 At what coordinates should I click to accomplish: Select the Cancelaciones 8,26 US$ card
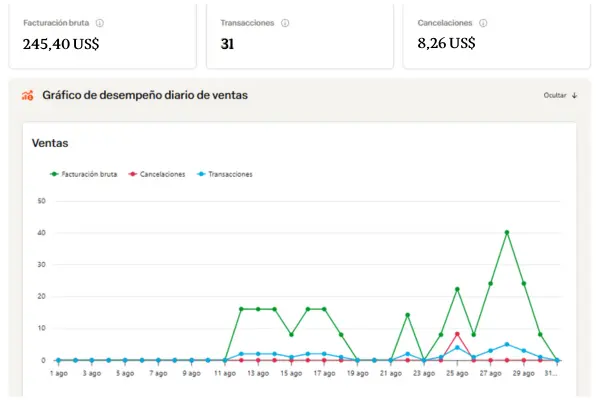click(497, 33)
